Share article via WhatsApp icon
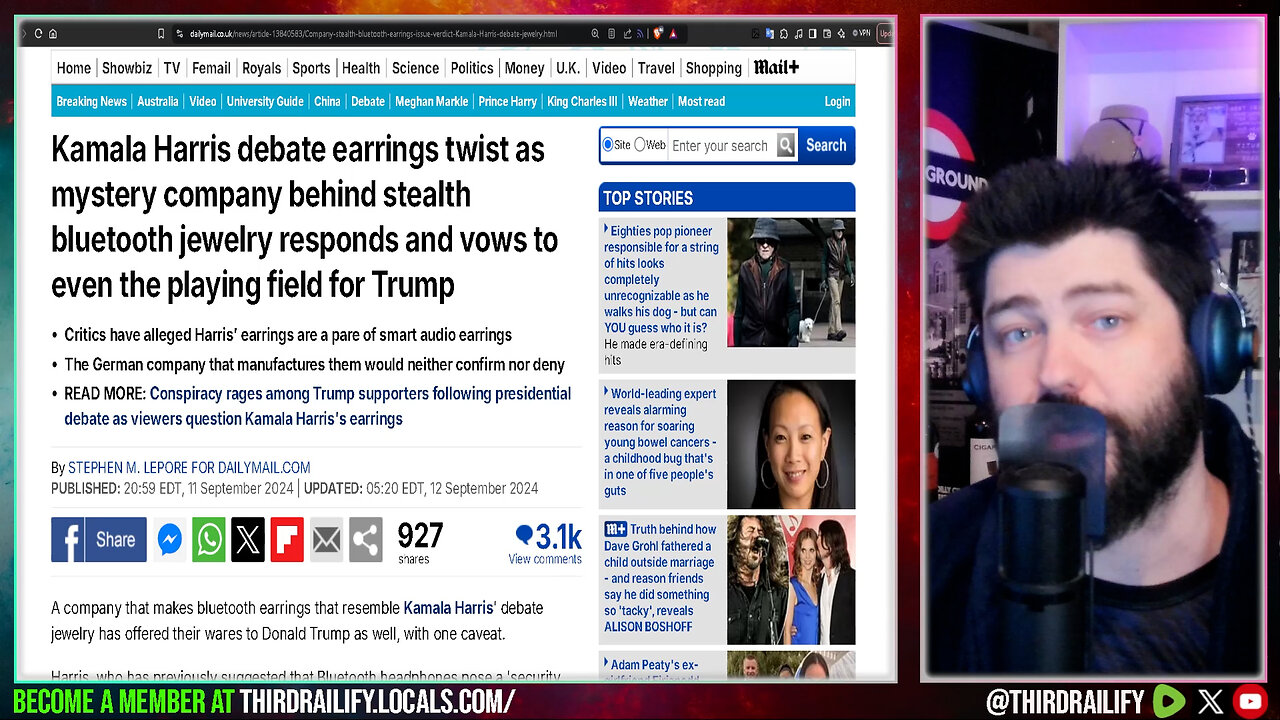The image size is (1280, 720). pyautogui.click(x=209, y=540)
